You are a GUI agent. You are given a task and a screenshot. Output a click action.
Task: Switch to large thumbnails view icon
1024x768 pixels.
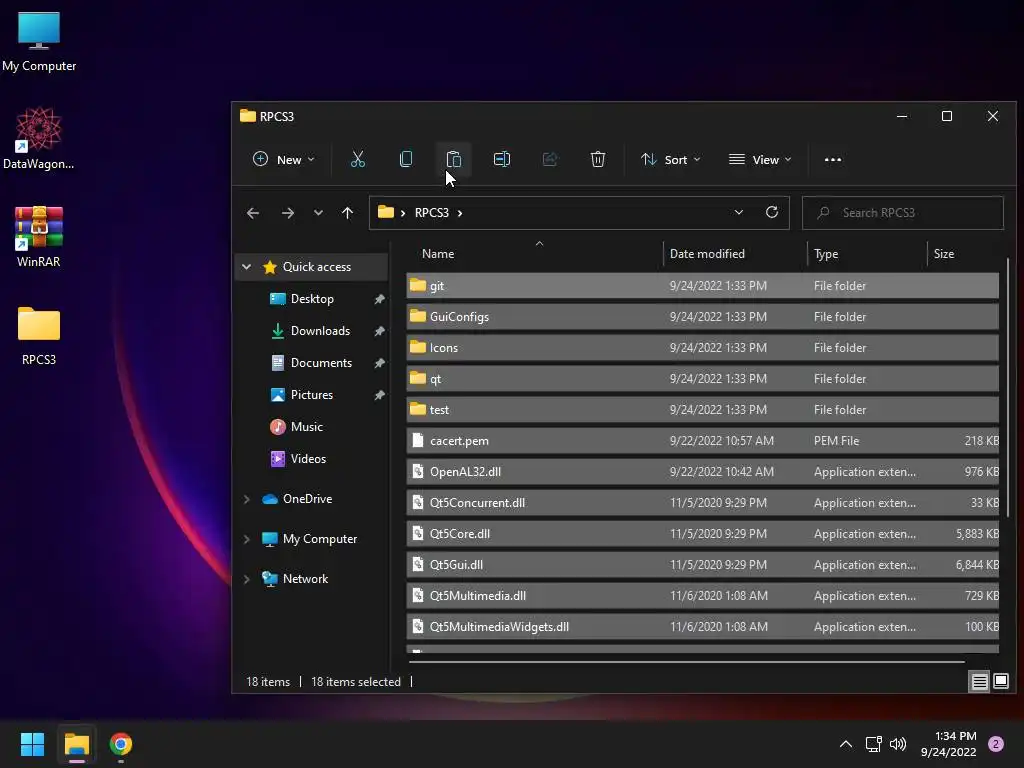pos(1000,682)
